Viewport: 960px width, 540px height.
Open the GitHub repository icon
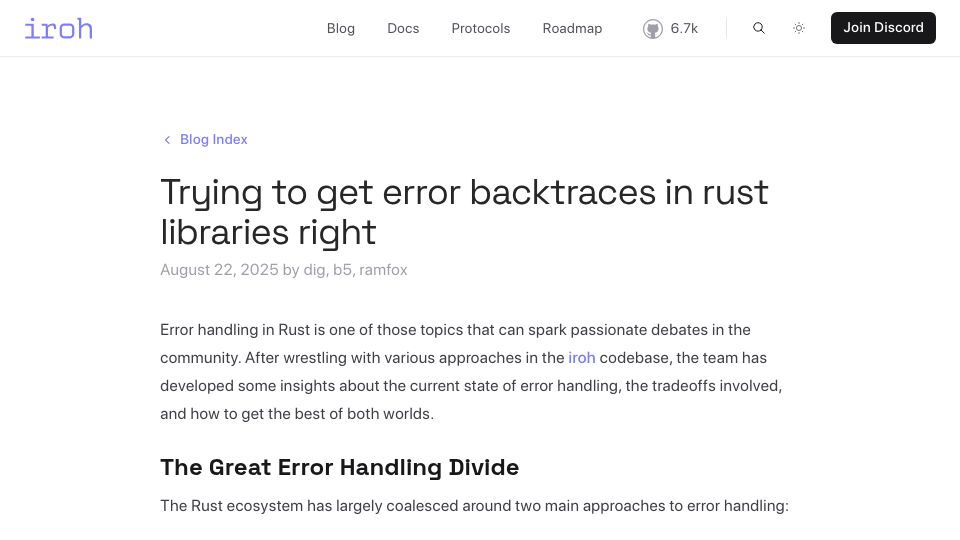[653, 29]
